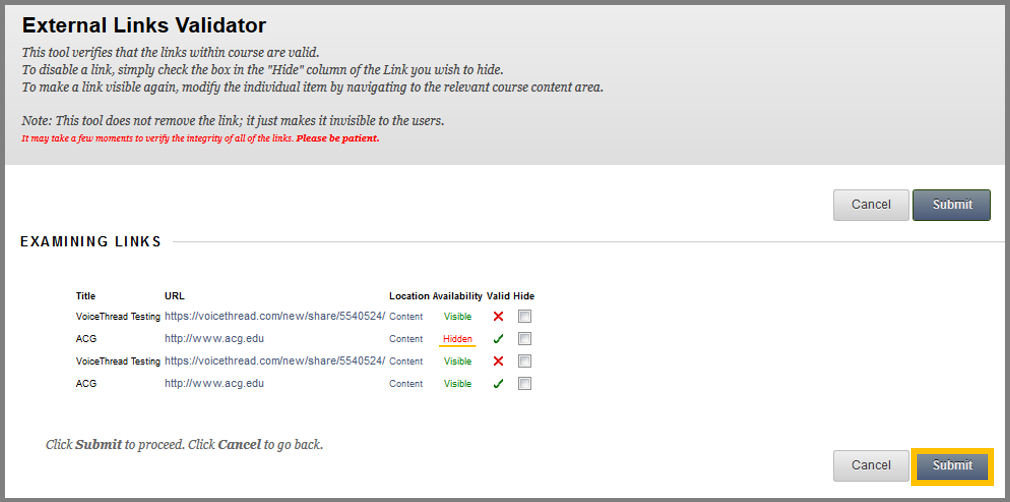Click www.acg.edu URL in the Hidden row

(x=214, y=338)
